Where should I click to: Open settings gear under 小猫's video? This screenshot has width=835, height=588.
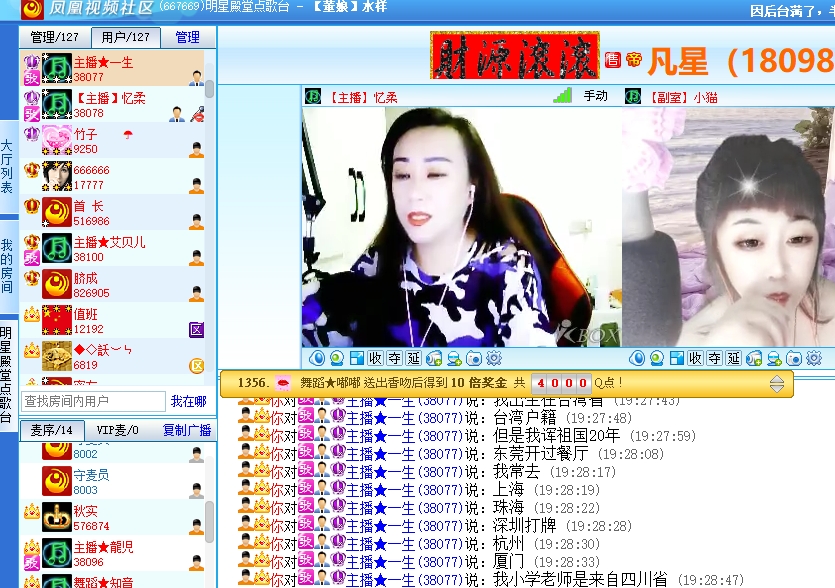[x=814, y=358]
